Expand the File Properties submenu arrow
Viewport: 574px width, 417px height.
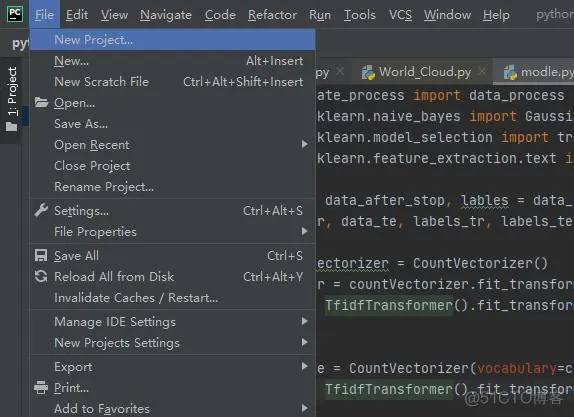(x=305, y=231)
